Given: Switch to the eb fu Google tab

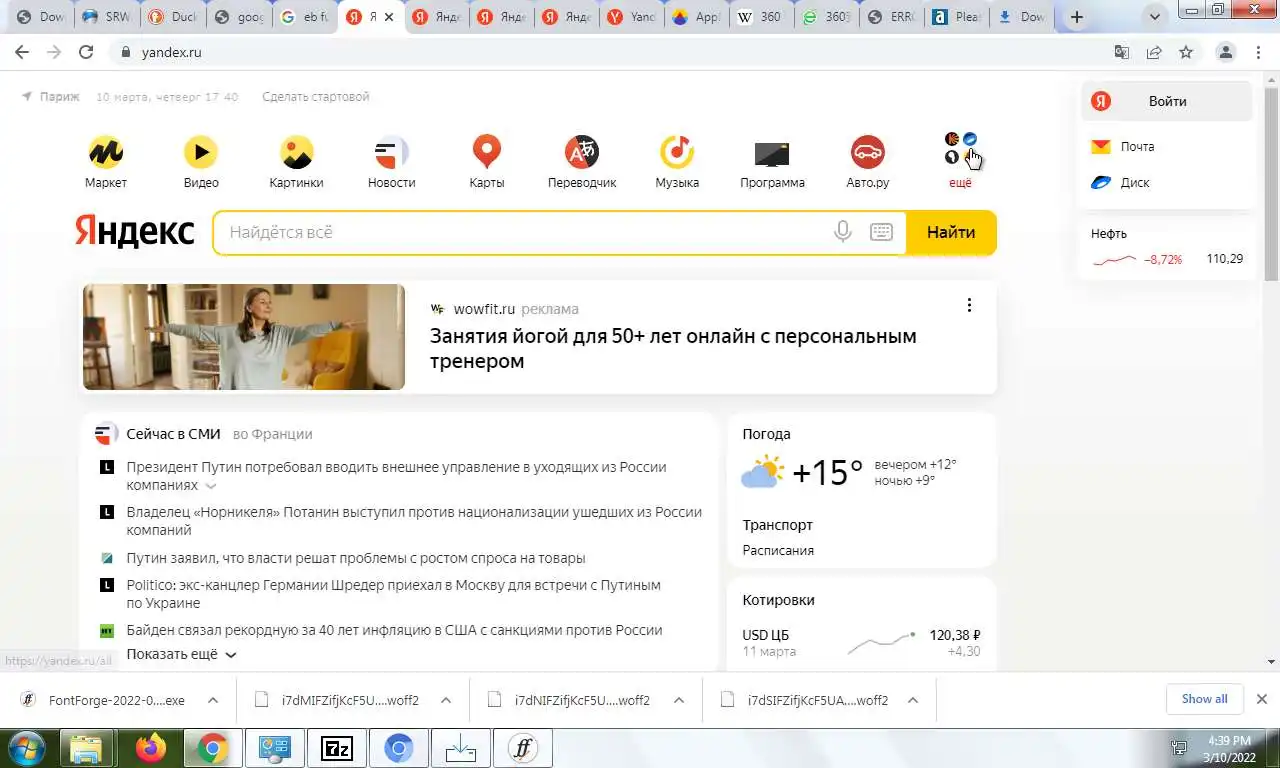Looking at the screenshot, I should (x=302, y=17).
